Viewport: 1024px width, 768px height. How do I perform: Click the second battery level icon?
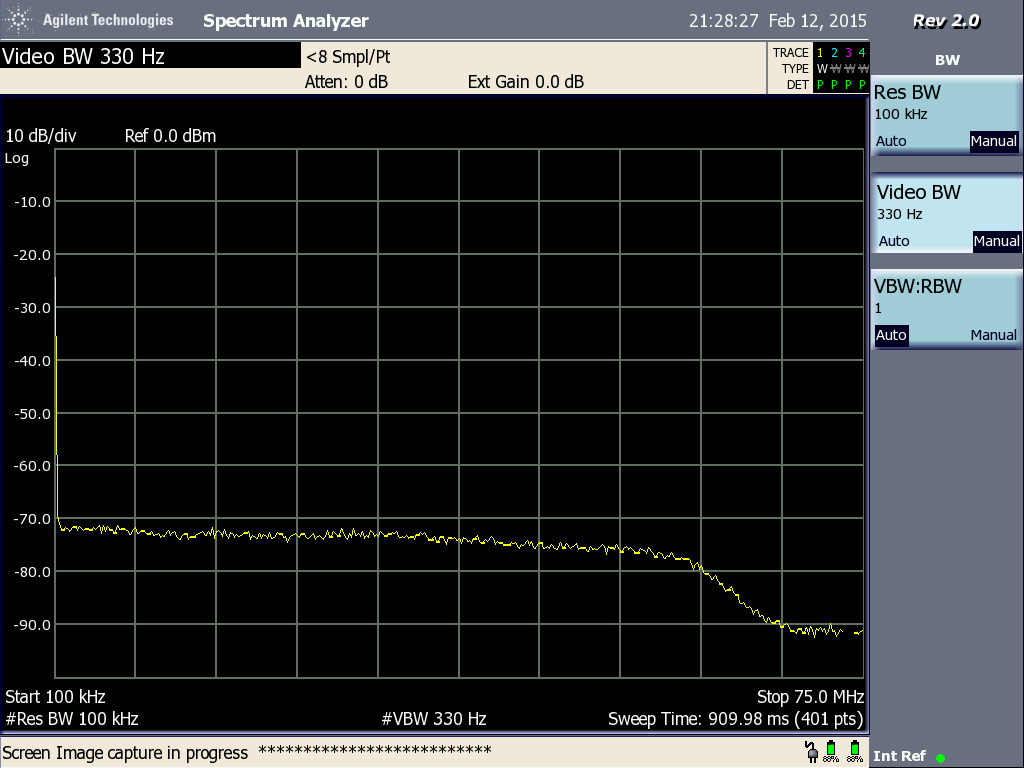pyautogui.click(x=855, y=752)
